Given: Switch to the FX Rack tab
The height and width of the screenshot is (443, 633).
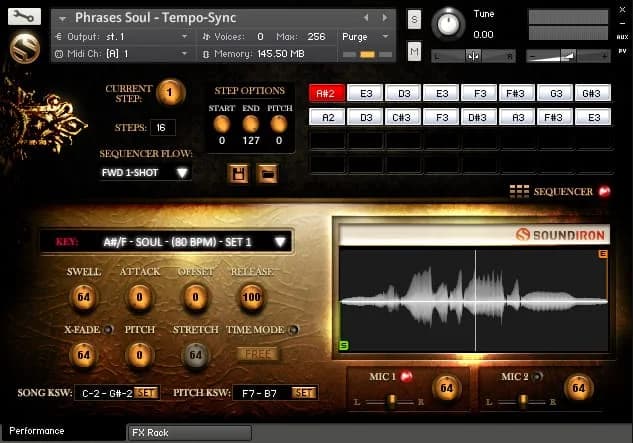Looking at the screenshot, I should (x=189, y=432).
